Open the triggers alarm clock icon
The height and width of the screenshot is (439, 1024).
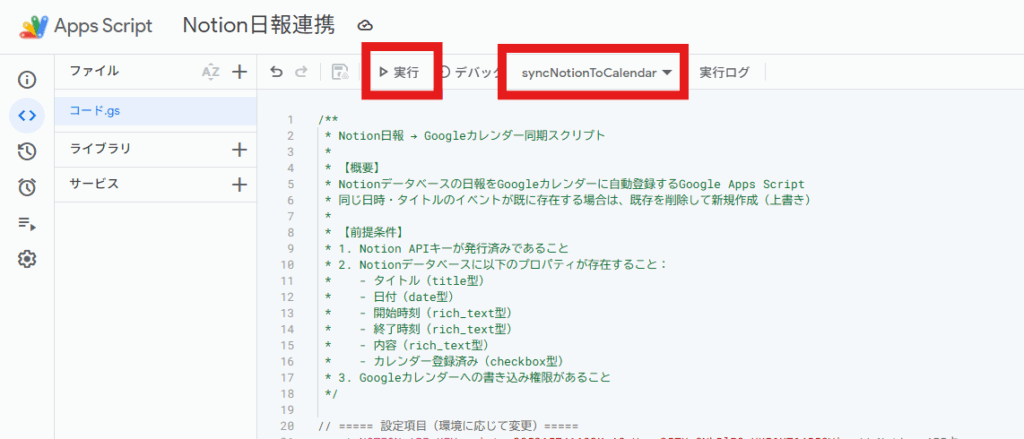pos(27,187)
